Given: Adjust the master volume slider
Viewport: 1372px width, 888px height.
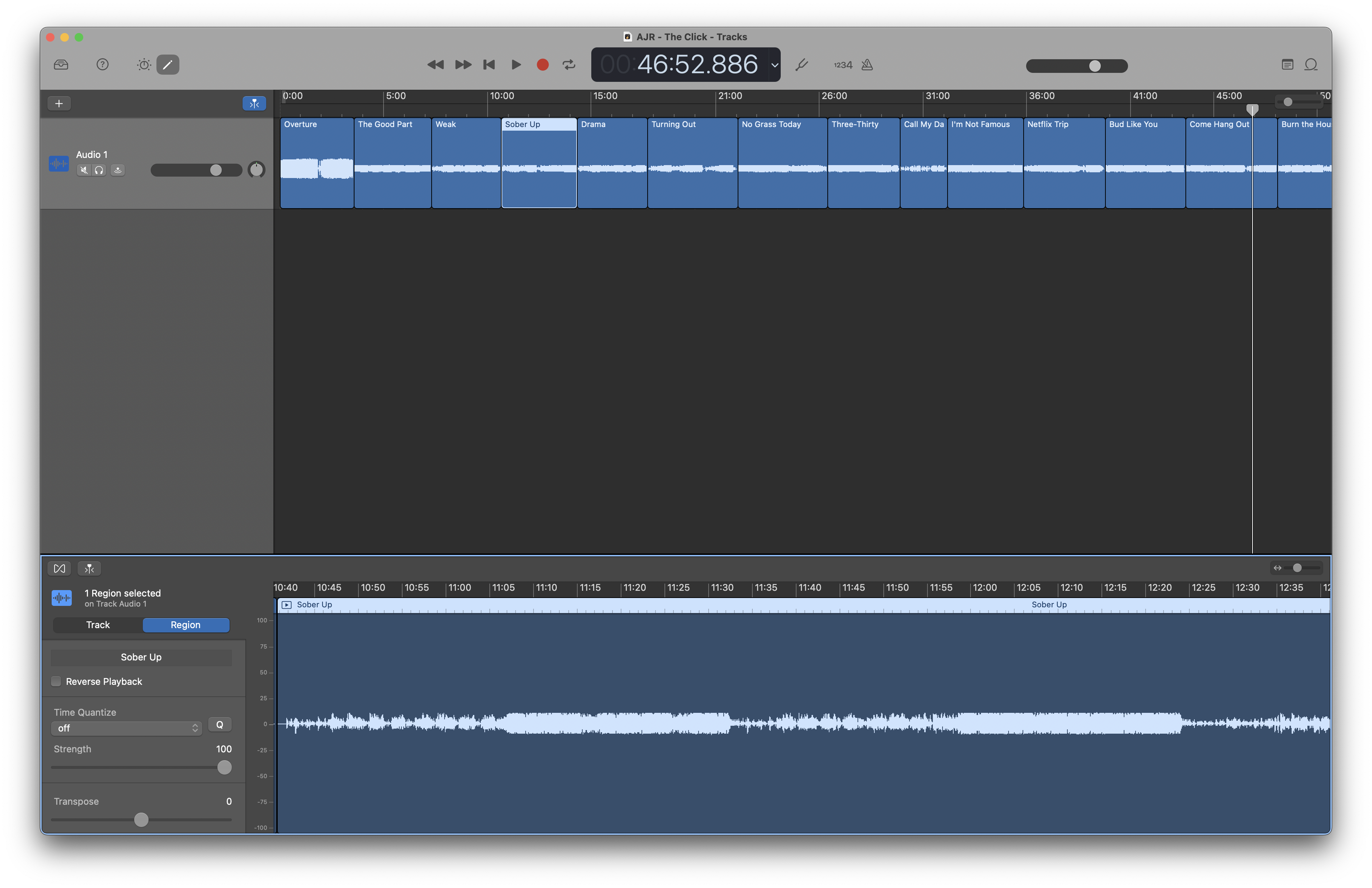Looking at the screenshot, I should [1076, 66].
